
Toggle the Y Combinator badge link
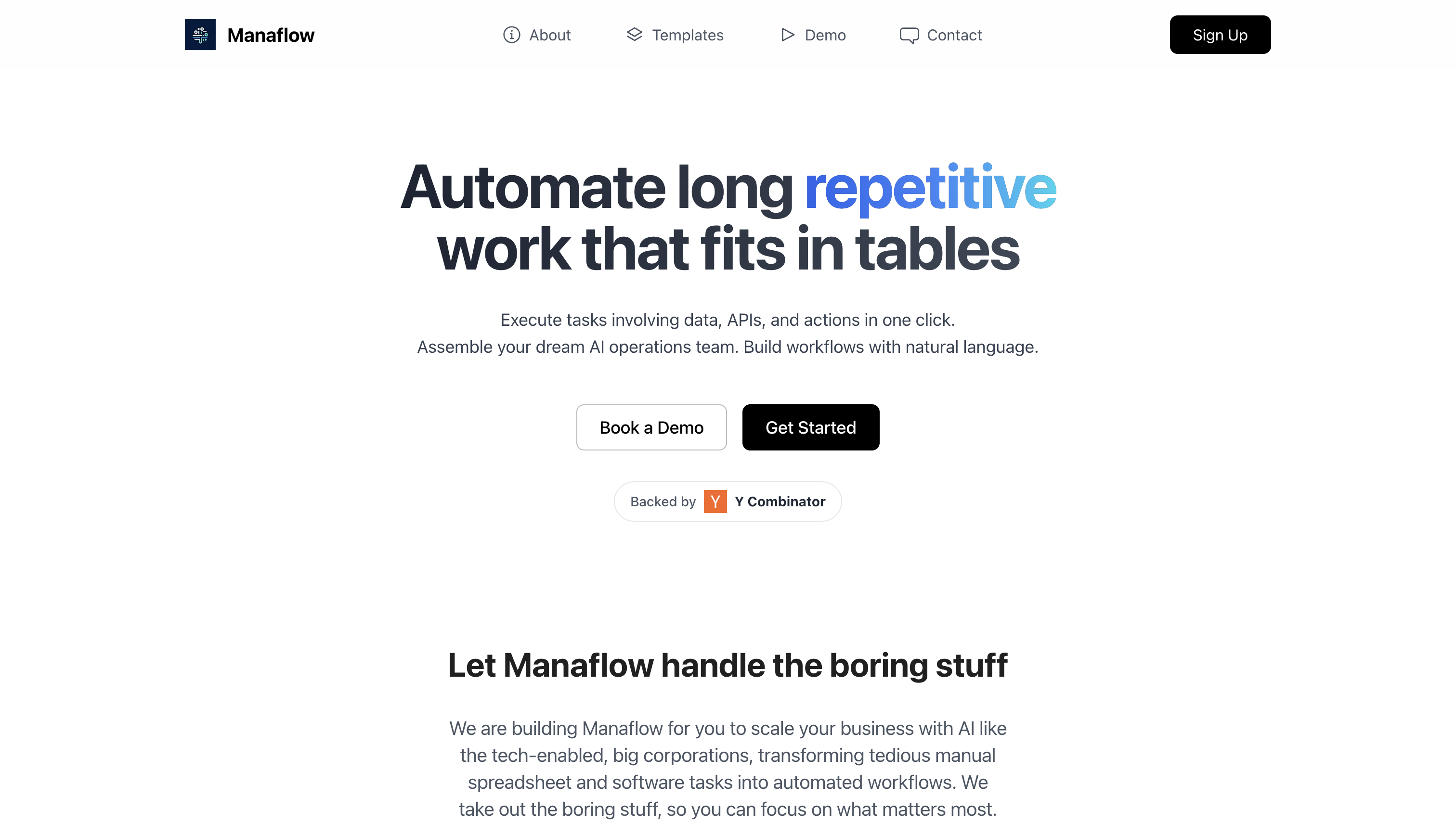click(x=727, y=501)
